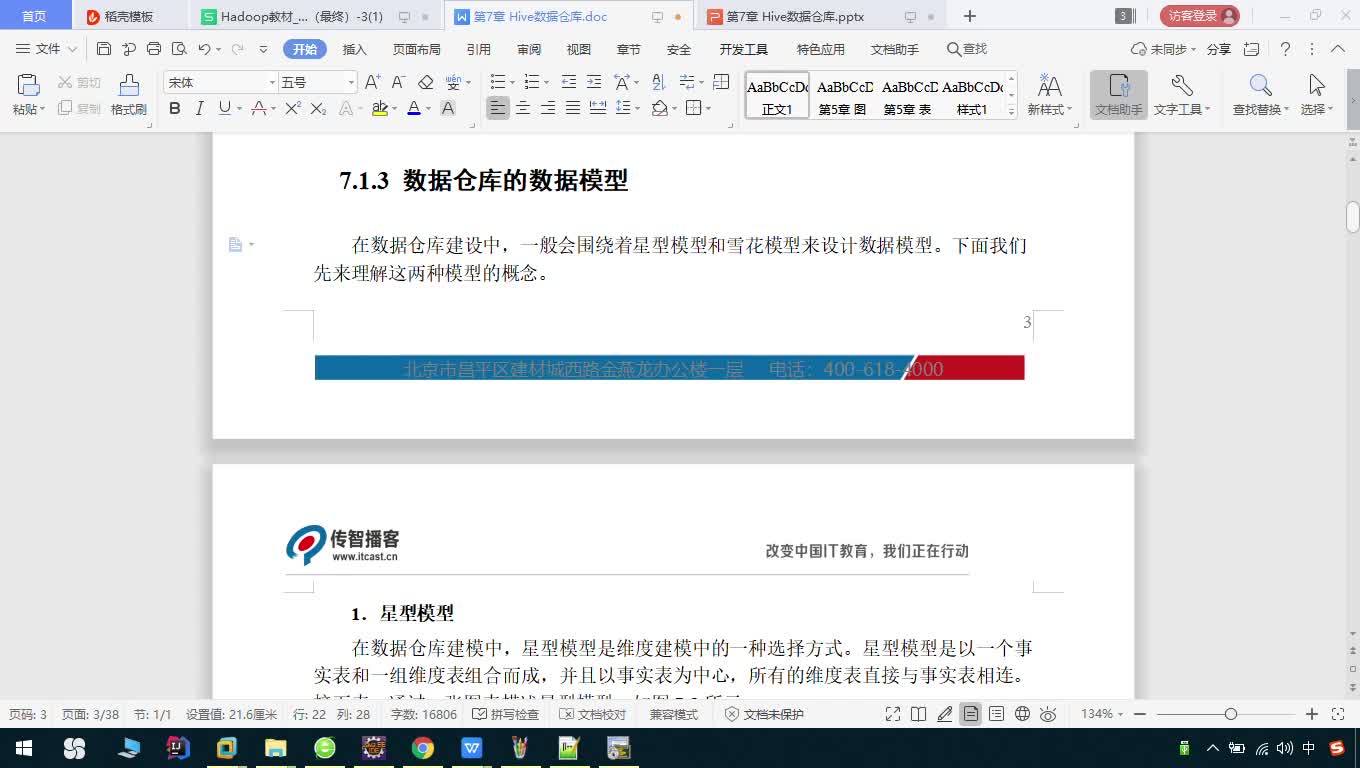Screen dimensions: 1360x768
Task: Click the 查找 search field
Action: [967, 49]
